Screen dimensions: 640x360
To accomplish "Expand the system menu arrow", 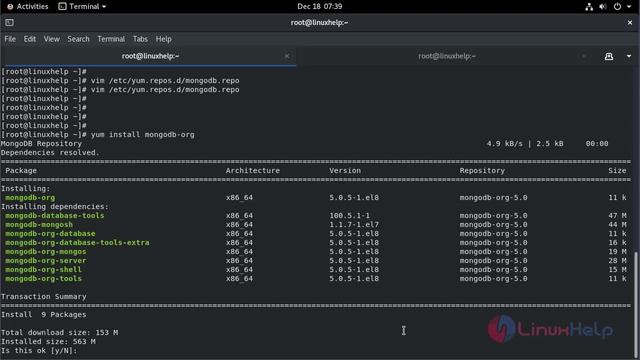I will click(x=629, y=7).
